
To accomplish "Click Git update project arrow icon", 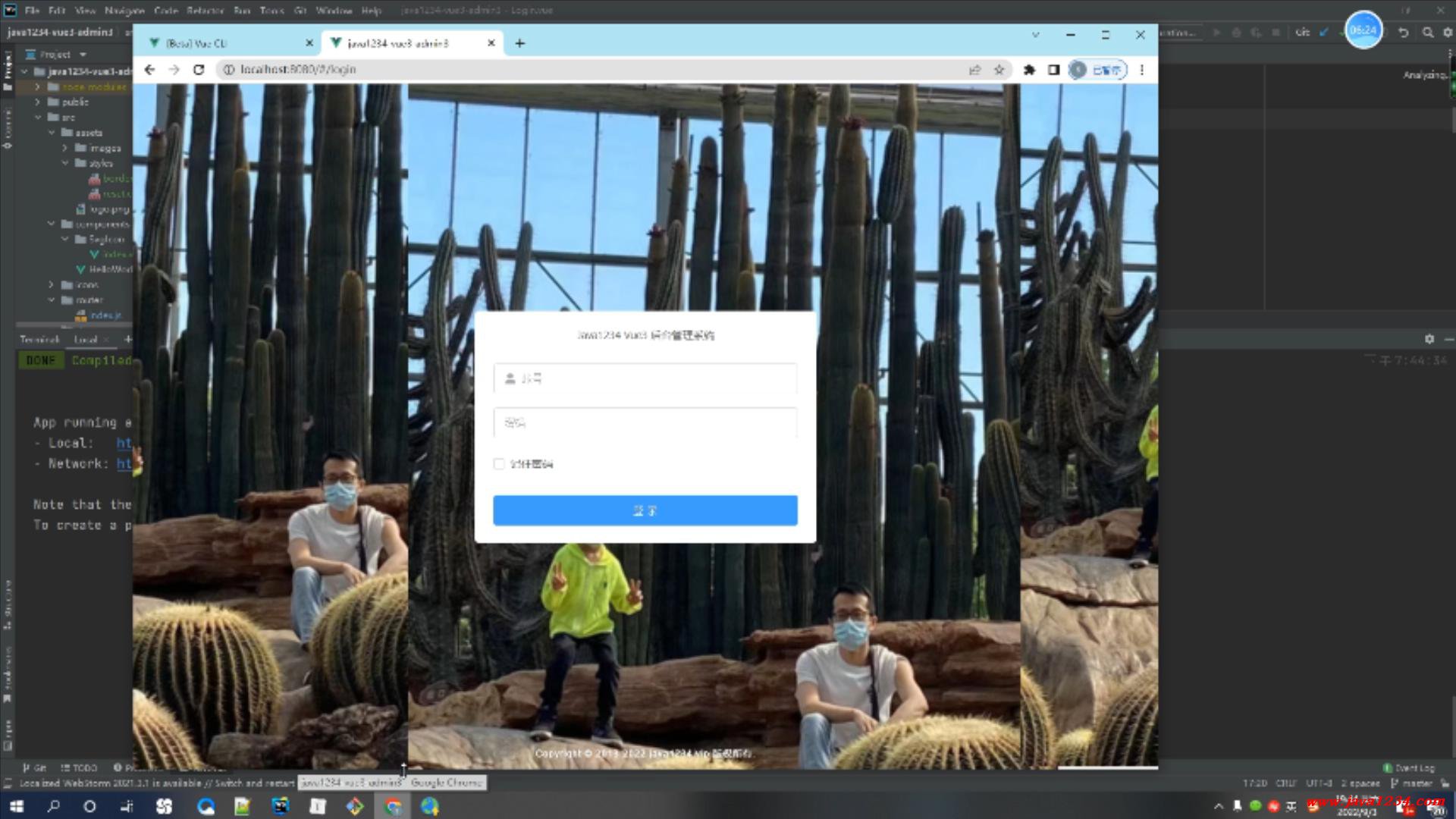I will [1324, 33].
